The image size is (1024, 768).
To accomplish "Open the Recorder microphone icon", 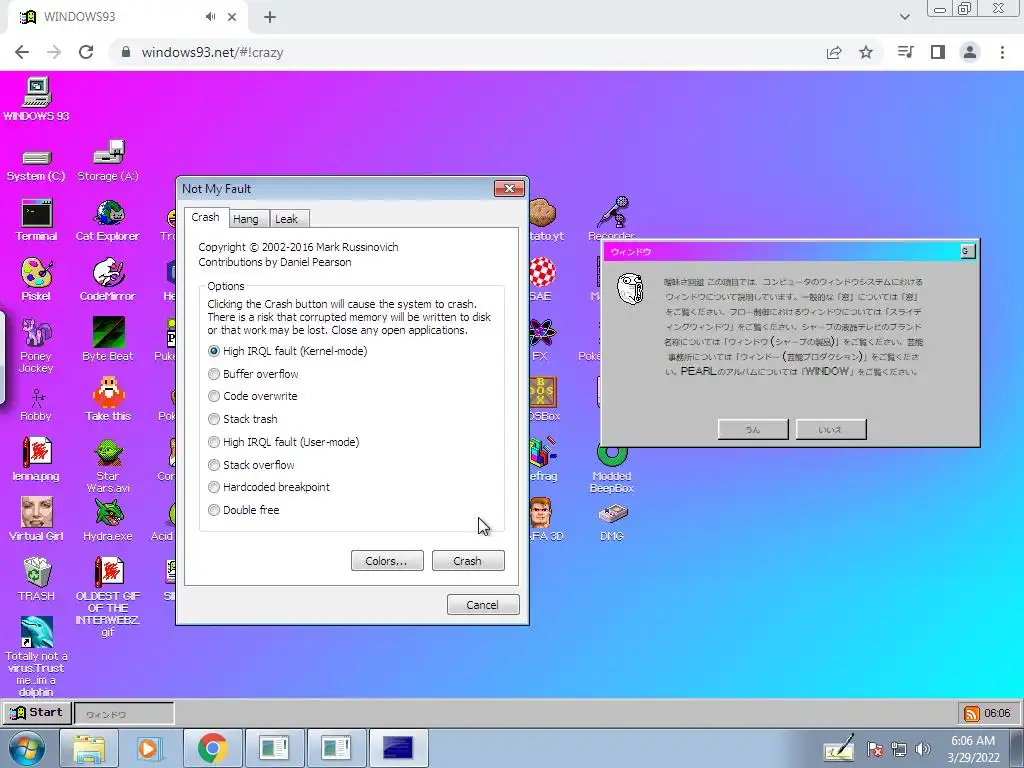I will click(x=612, y=219).
